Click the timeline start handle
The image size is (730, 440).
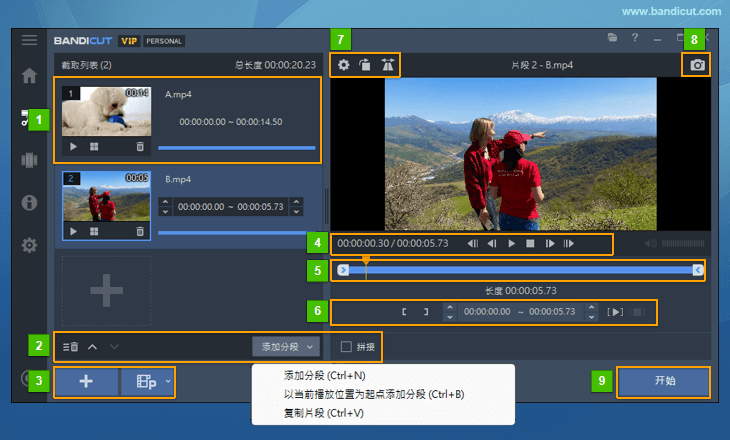[x=343, y=270]
